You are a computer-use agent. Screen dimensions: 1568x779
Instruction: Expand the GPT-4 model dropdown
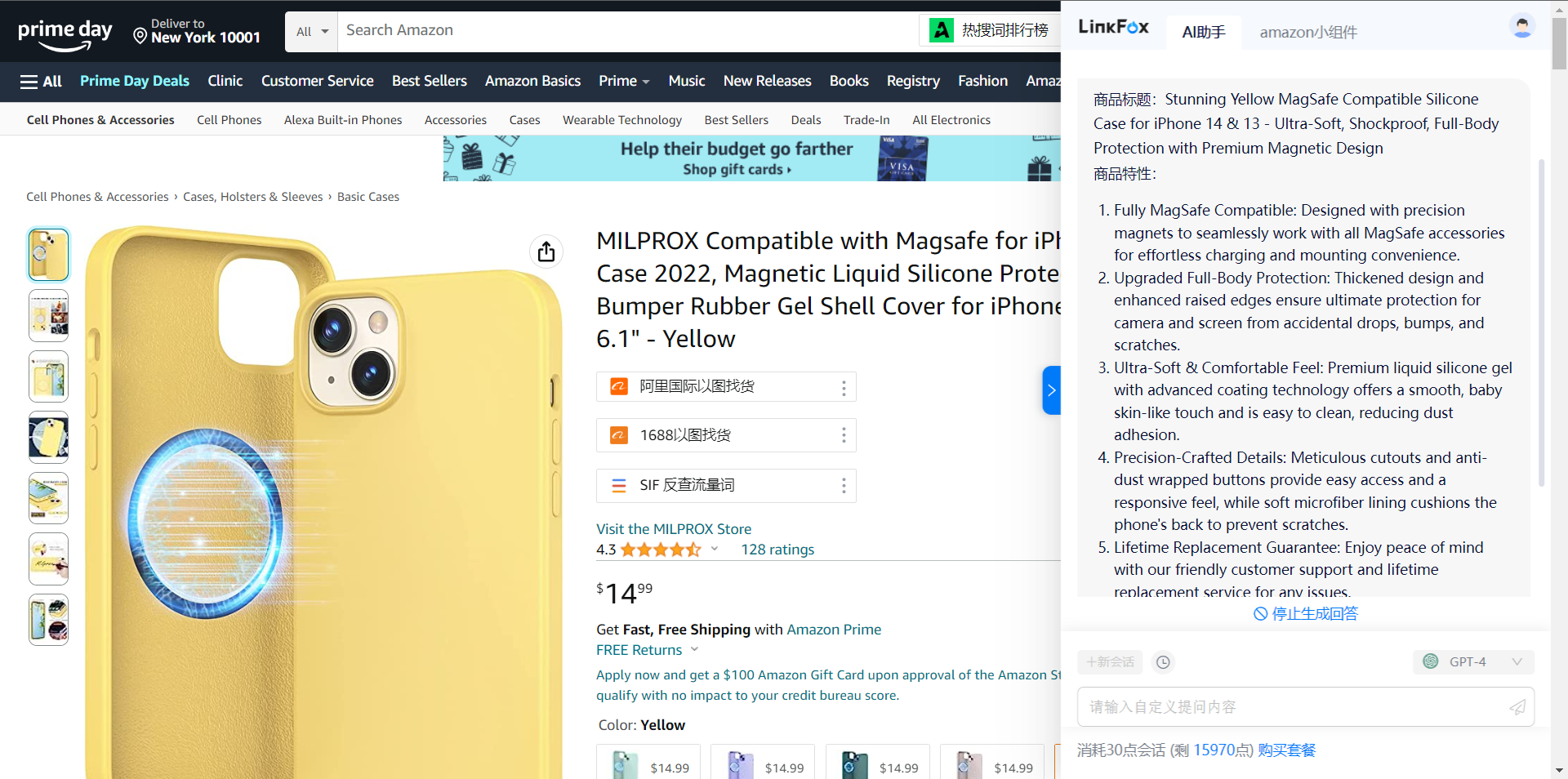coord(1516,662)
